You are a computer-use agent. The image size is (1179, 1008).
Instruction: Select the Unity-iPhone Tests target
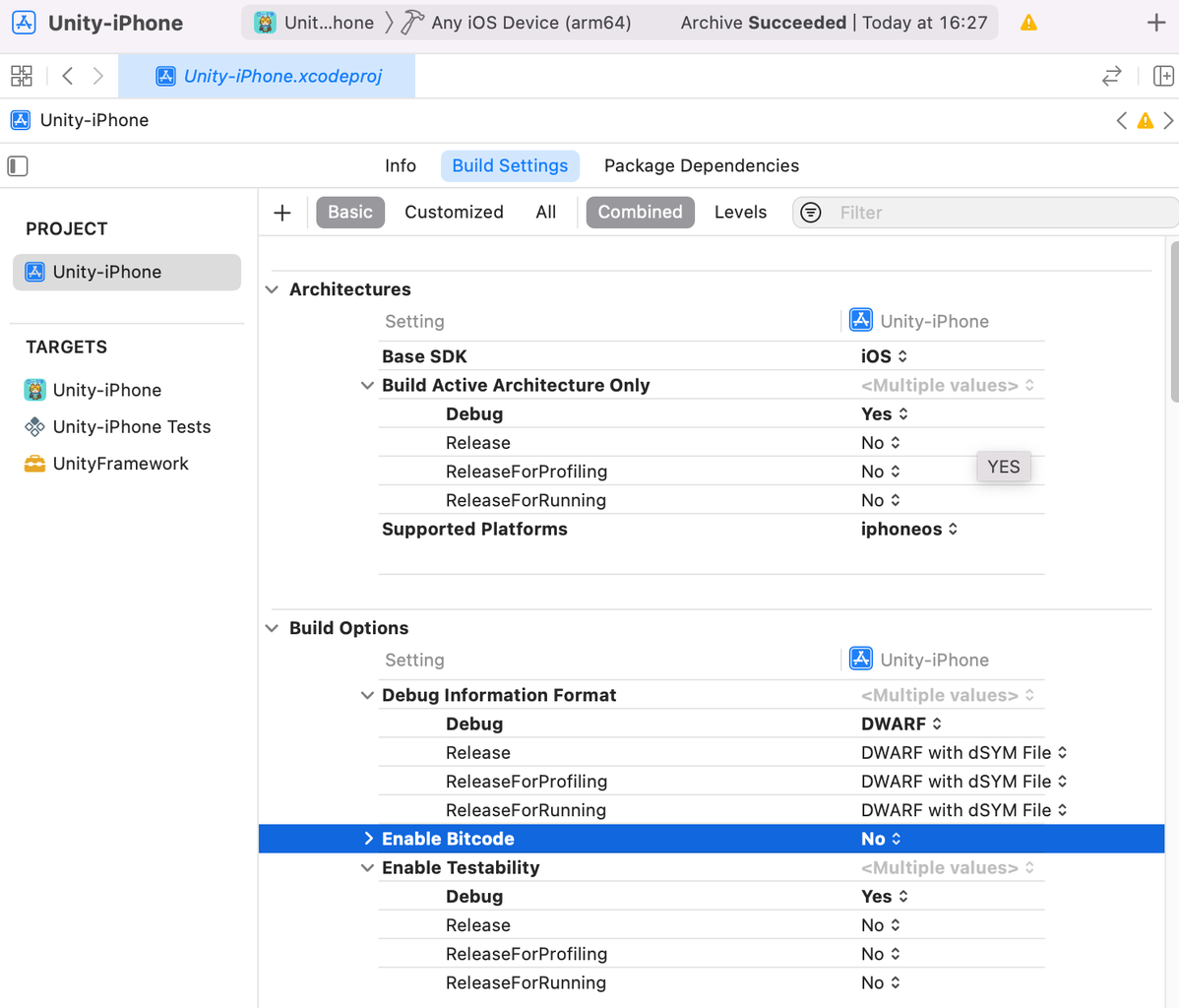[131, 426]
